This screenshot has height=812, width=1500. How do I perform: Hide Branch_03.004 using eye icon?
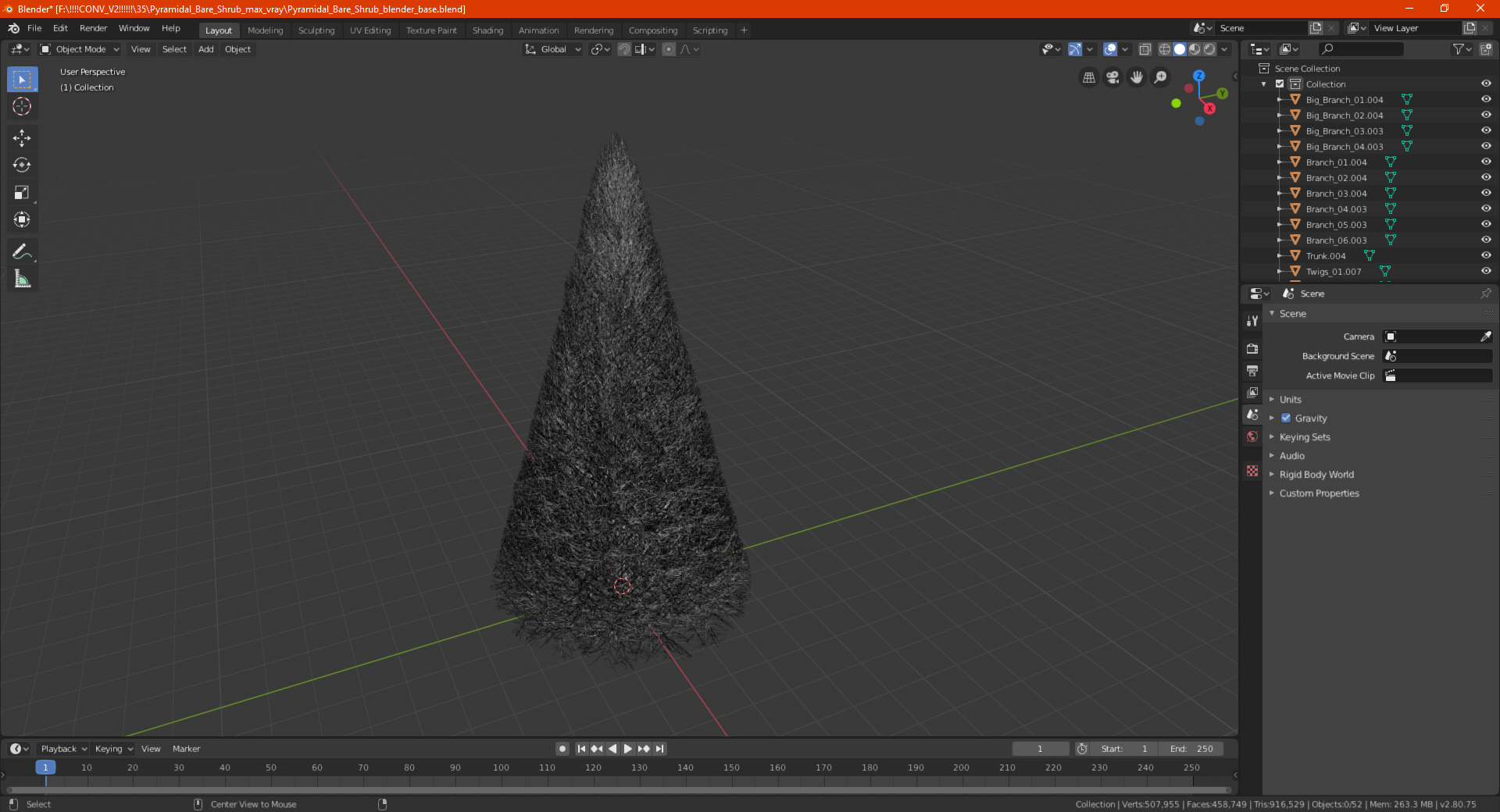click(x=1486, y=193)
